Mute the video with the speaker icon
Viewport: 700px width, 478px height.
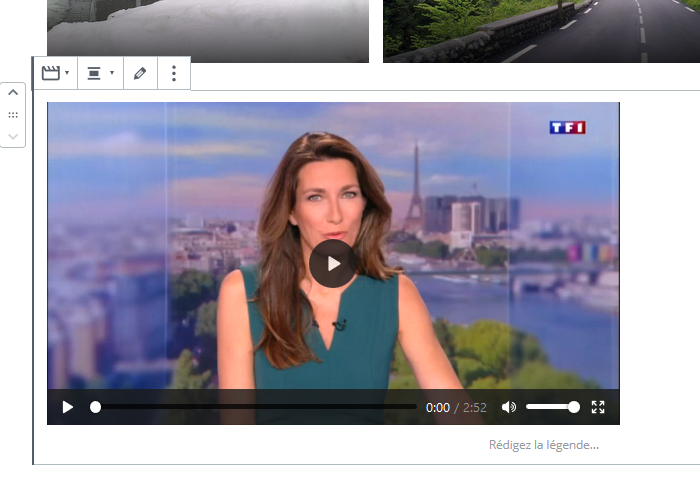click(509, 407)
